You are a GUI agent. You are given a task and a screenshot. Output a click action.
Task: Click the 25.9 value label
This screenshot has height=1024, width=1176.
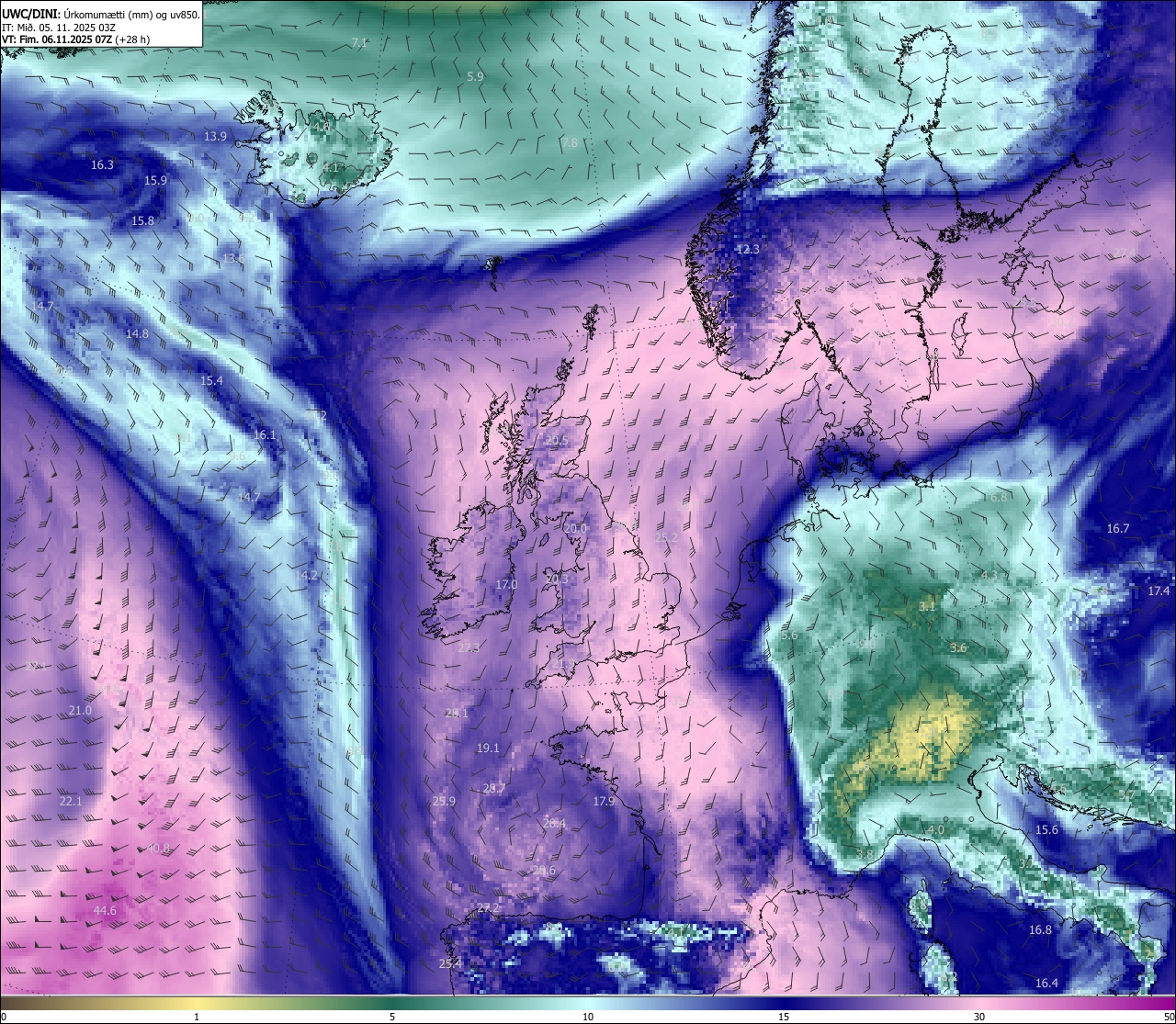tap(444, 802)
